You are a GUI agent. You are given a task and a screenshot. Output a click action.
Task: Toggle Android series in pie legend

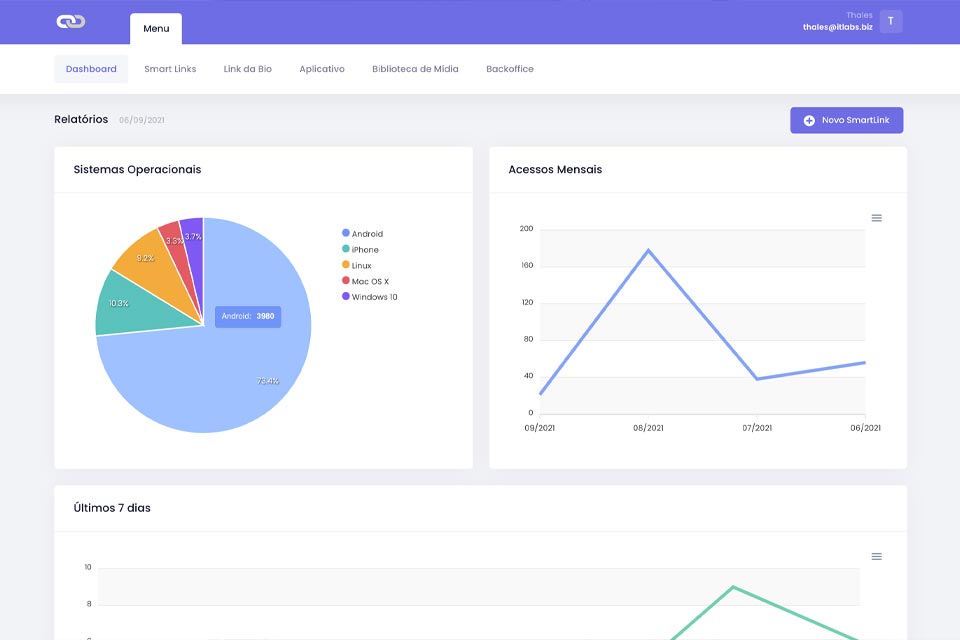click(x=362, y=233)
